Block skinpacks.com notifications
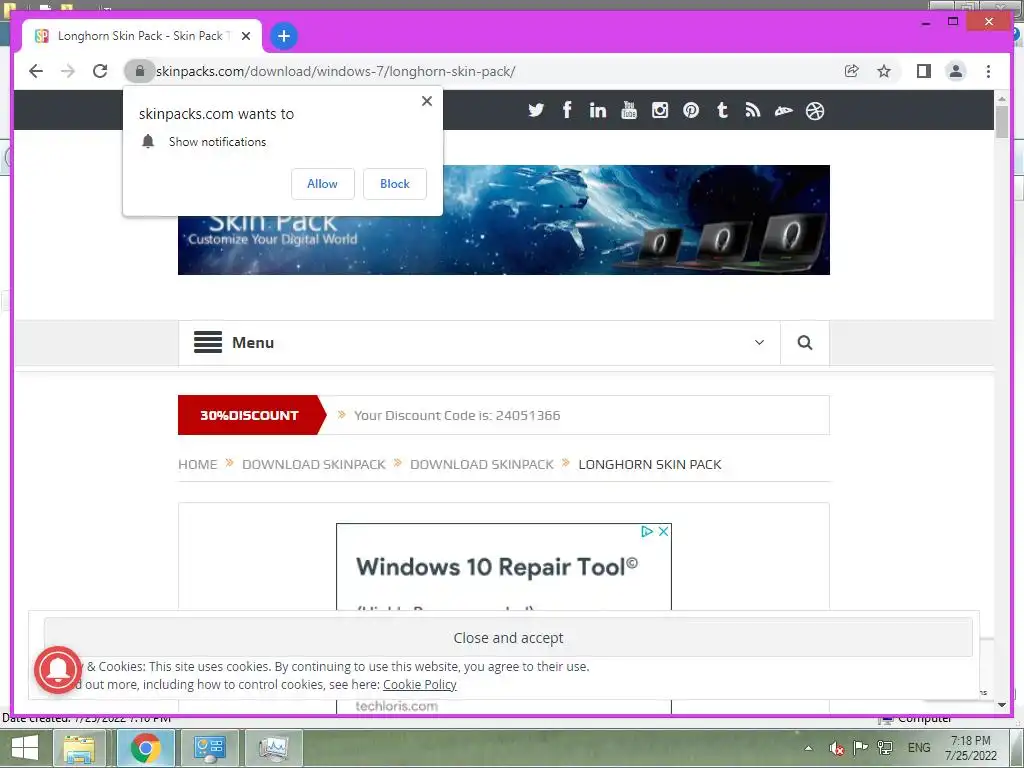1024x768 pixels. [394, 184]
